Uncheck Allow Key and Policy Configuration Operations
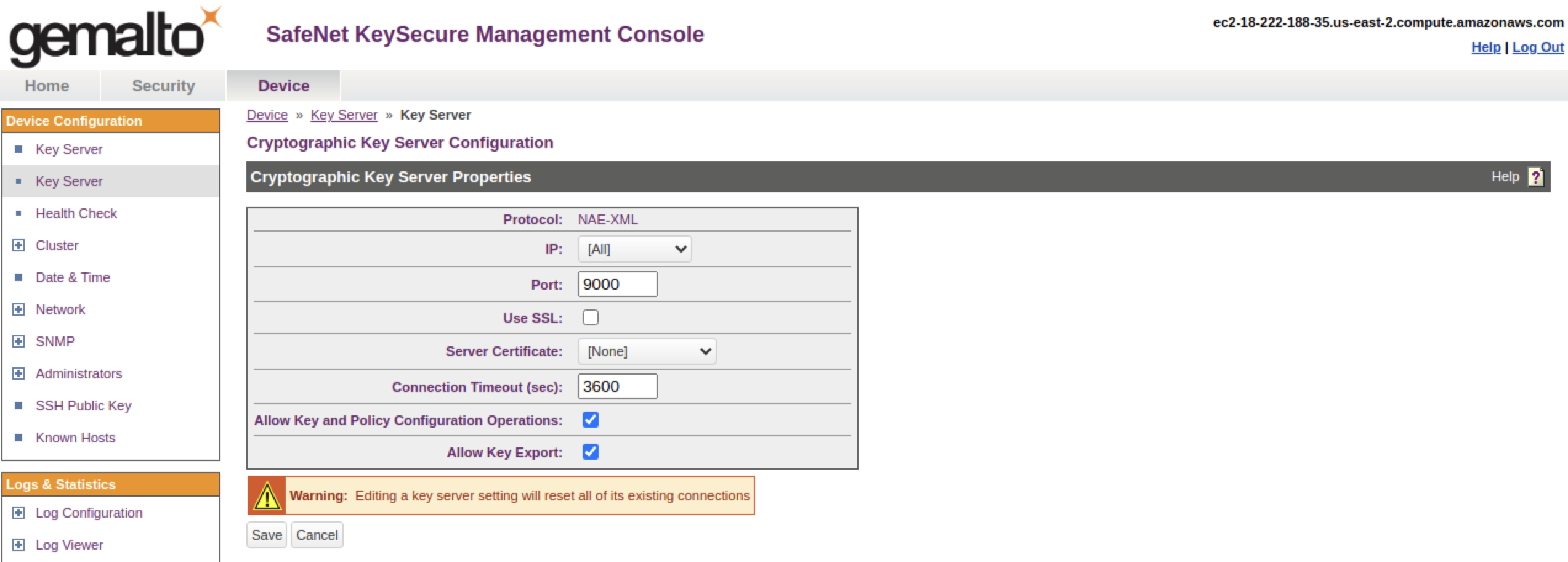Viewport: 1568px width, 562px height. 590,420
